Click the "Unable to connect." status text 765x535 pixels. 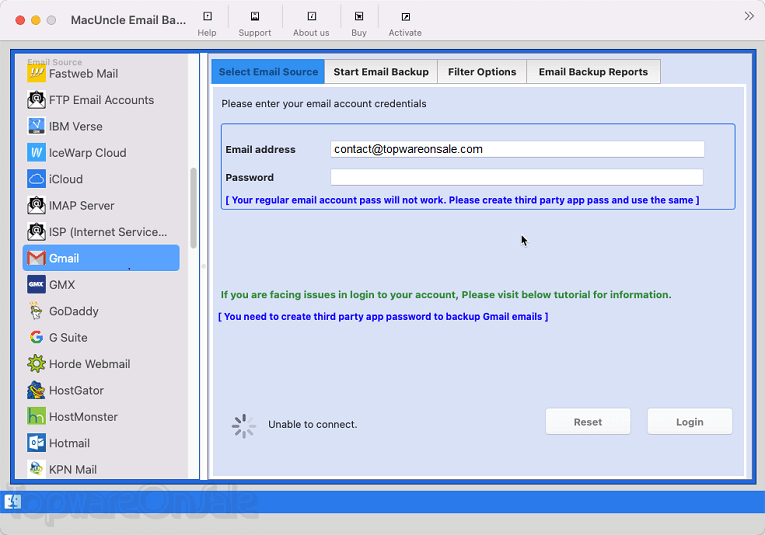313,424
